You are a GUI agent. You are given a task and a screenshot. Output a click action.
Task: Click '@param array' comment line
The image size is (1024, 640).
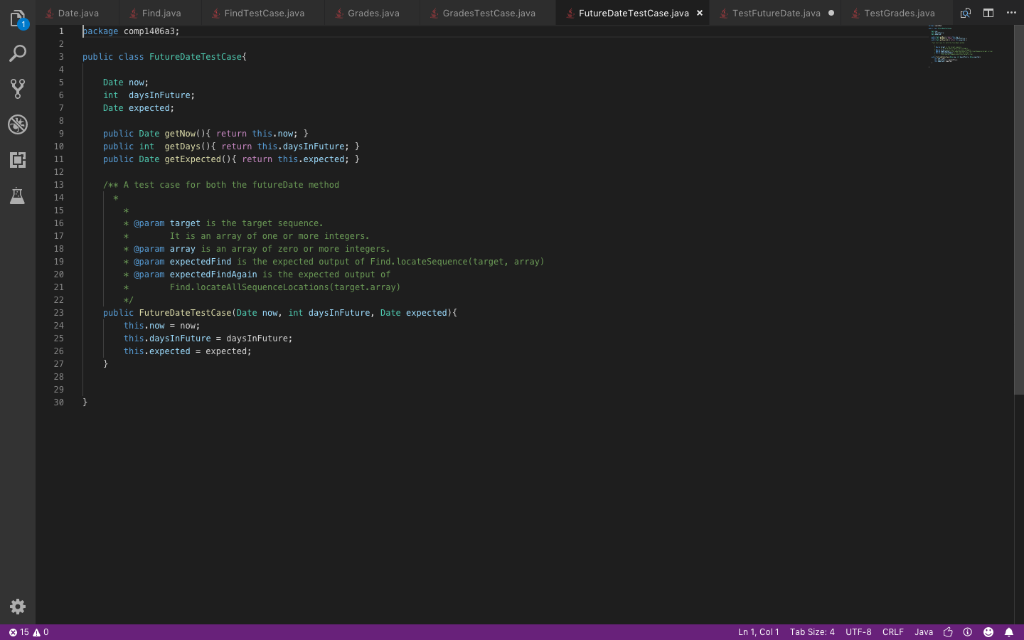(261, 249)
